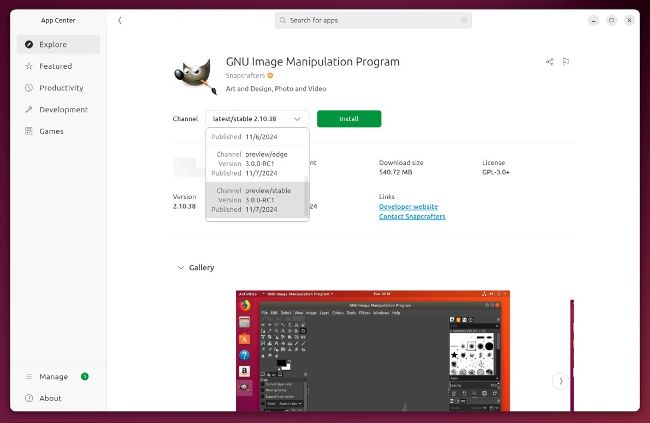Open the Development category

point(58,109)
